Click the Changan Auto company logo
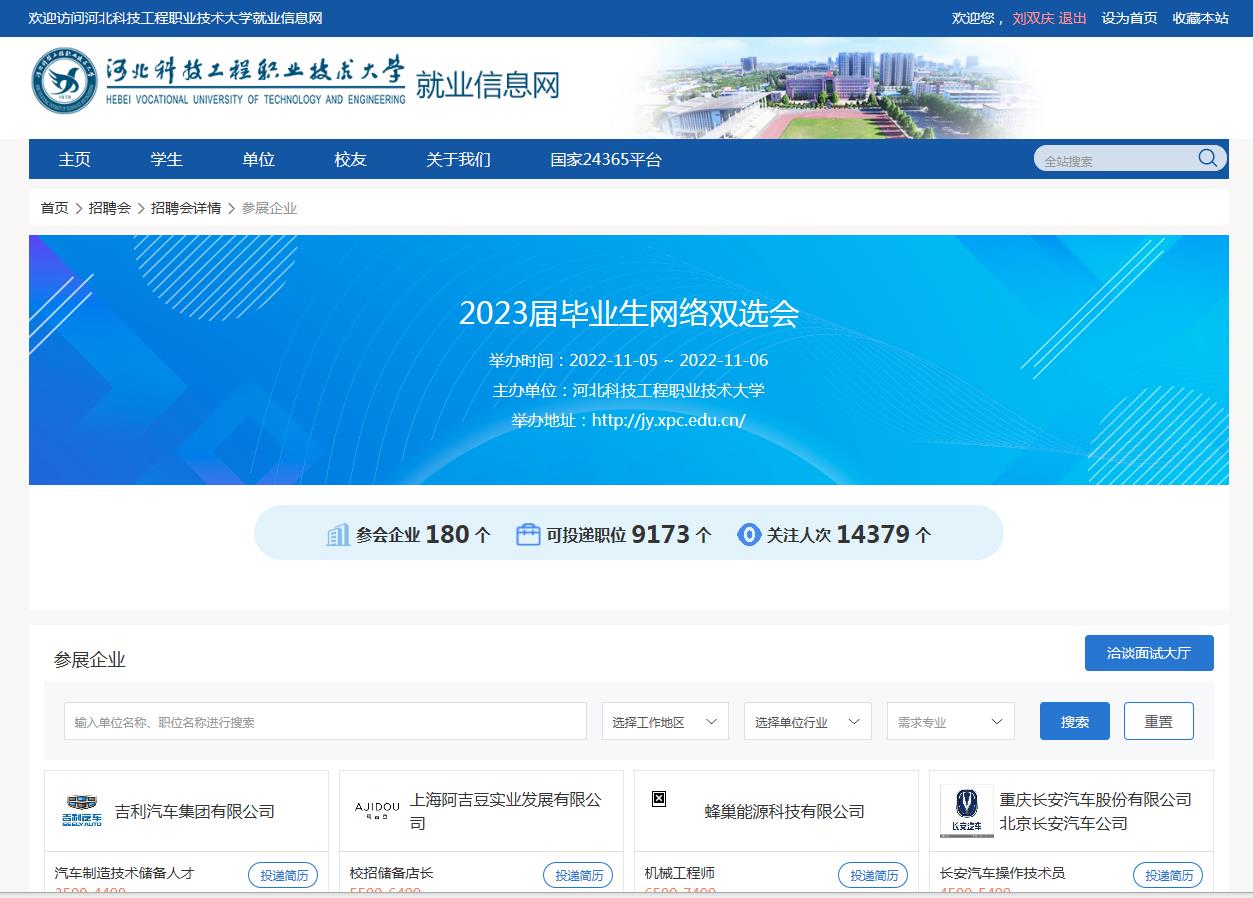The height and width of the screenshot is (898, 1253). tap(966, 811)
